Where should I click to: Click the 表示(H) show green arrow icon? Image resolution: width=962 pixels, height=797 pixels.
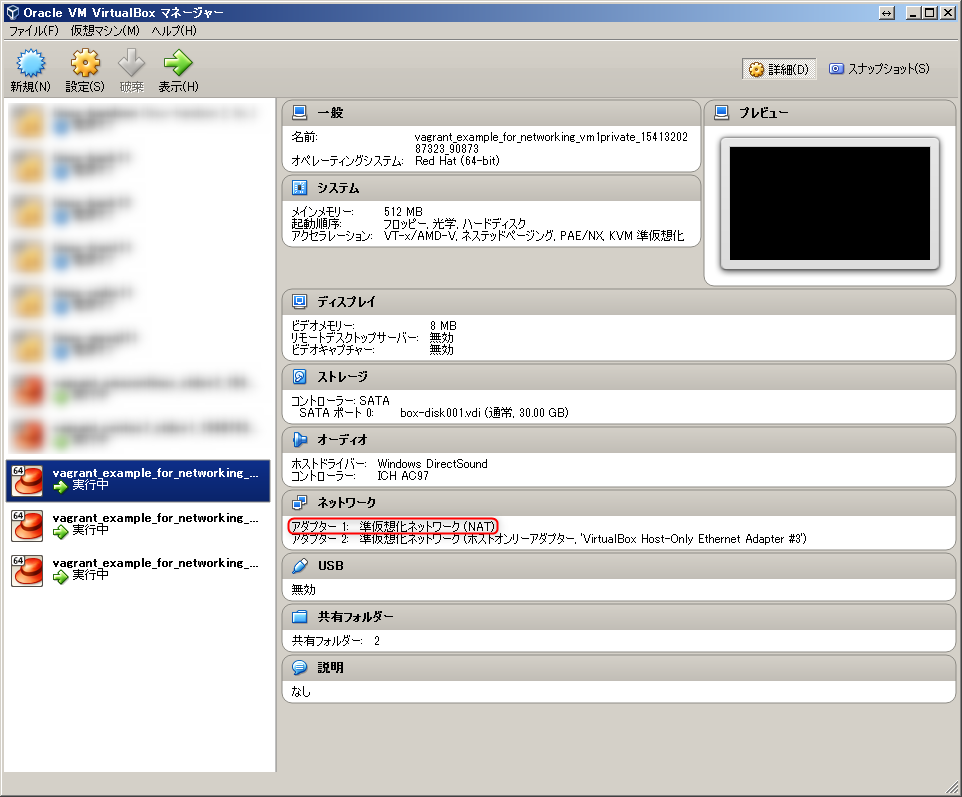[x=178, y=63]
